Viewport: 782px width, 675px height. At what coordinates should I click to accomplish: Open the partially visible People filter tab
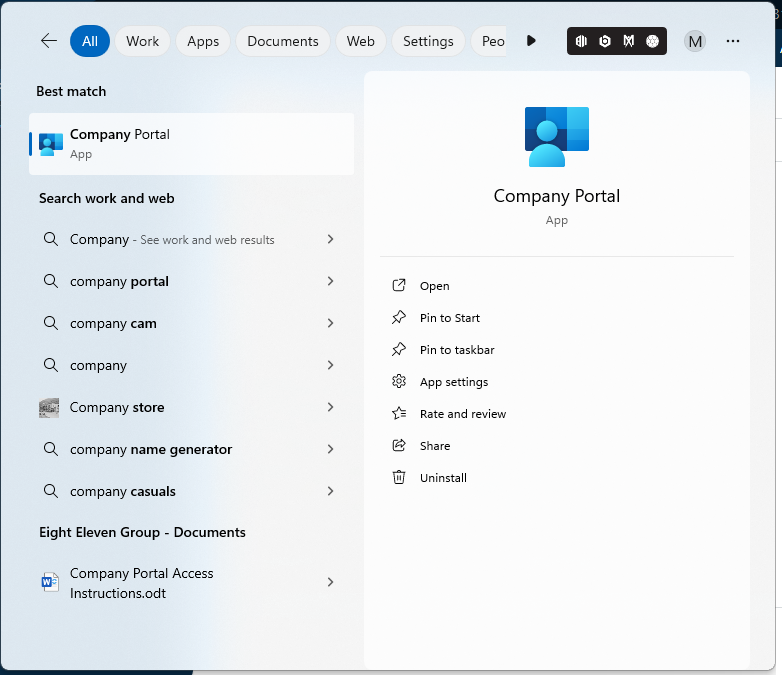point(489,41)
